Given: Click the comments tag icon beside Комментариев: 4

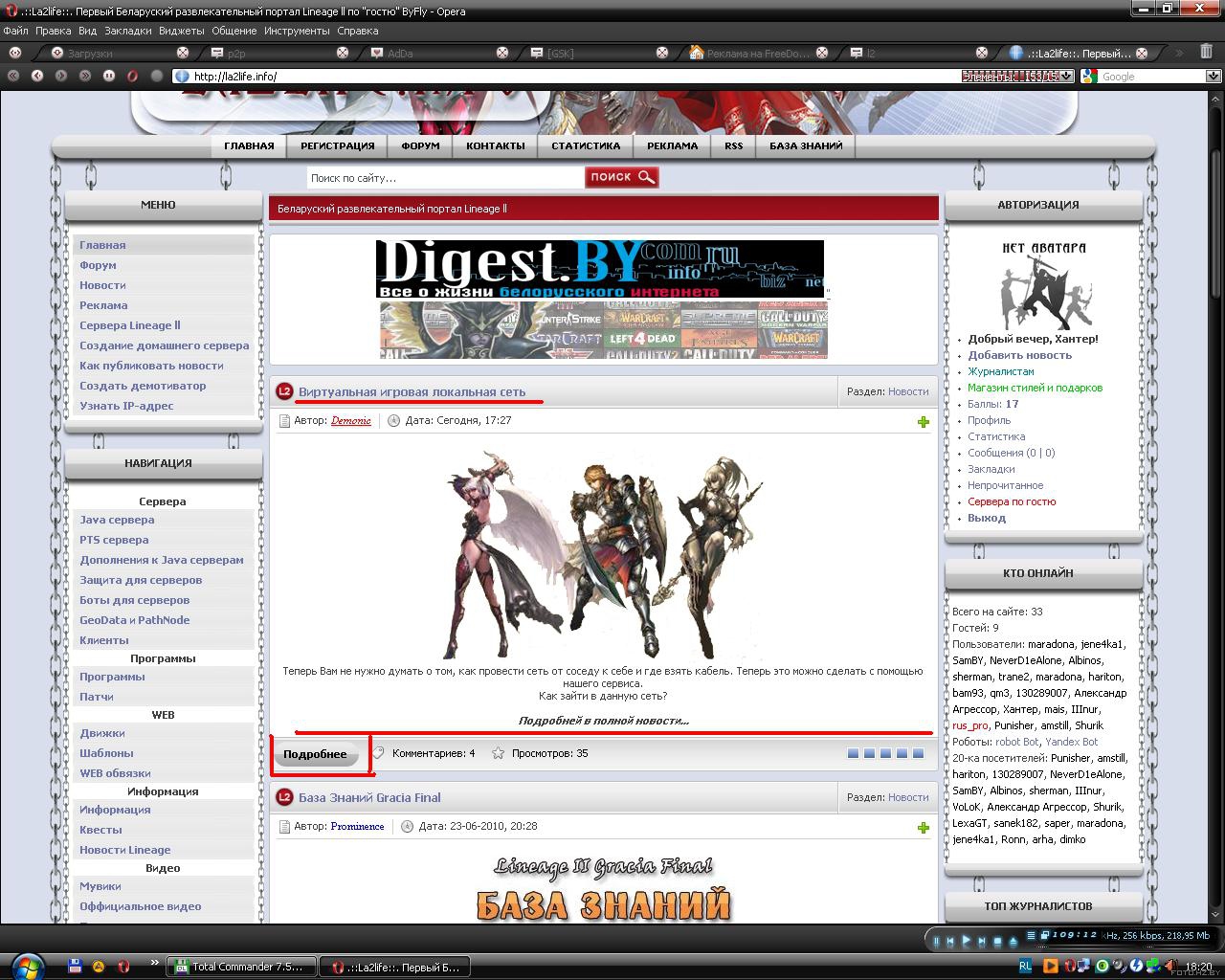Looking at the screenshot, I should click(379, 752).
